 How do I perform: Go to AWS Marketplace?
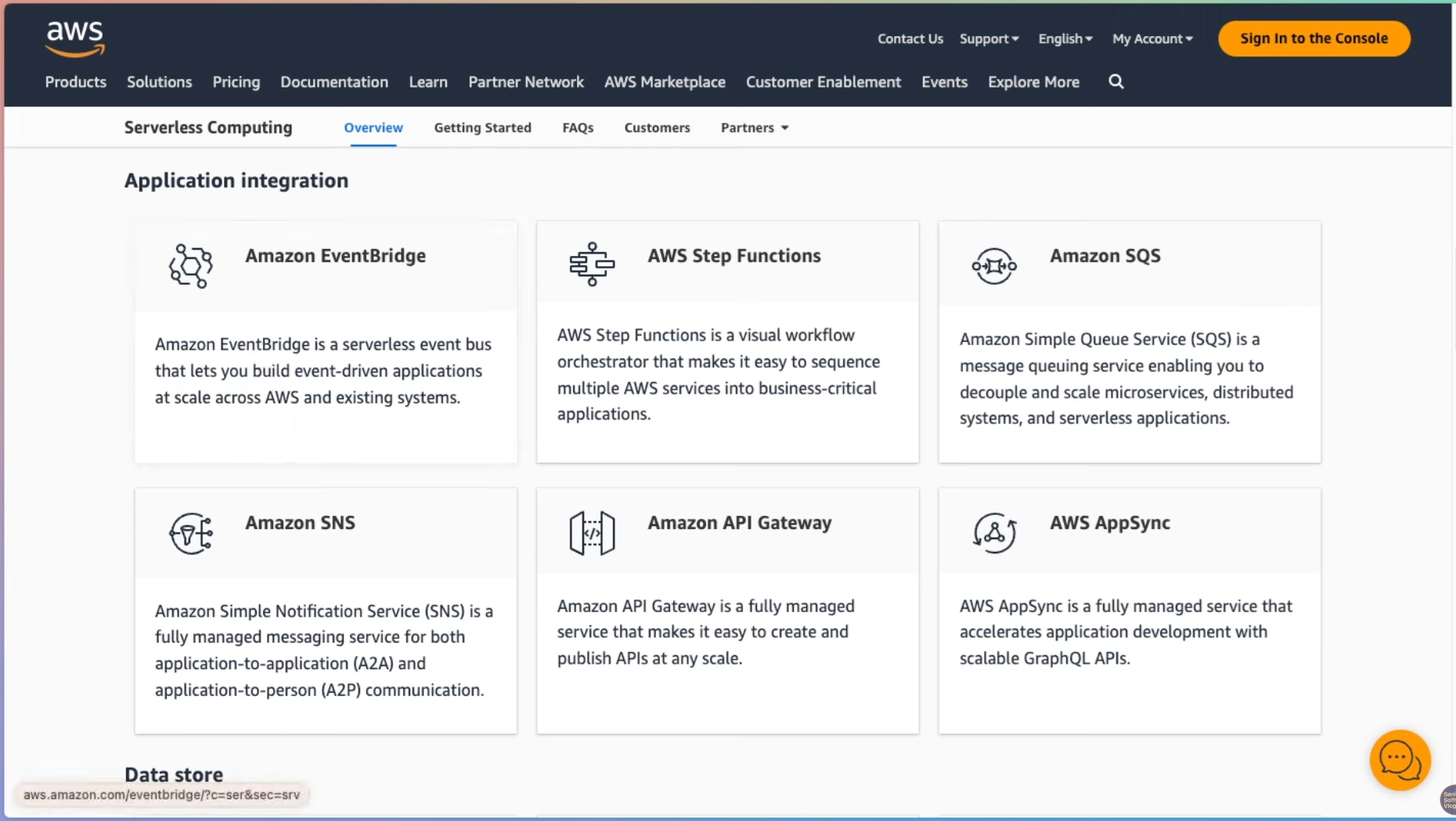click(665, 81)
